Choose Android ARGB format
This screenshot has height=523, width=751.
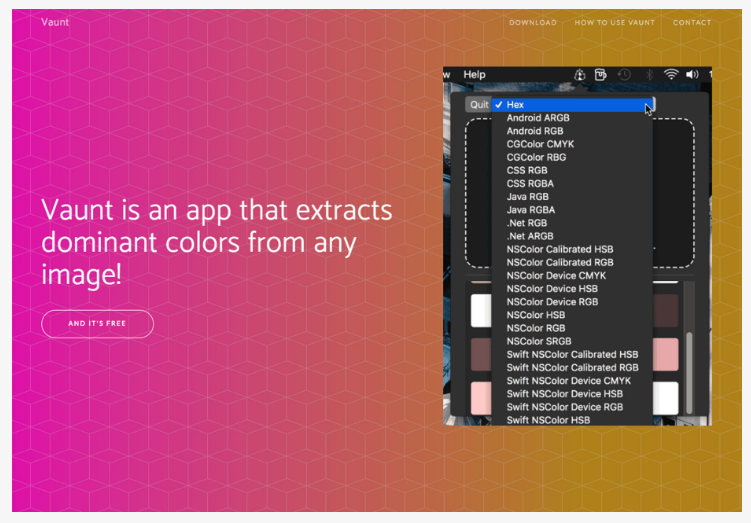(572, 118)
